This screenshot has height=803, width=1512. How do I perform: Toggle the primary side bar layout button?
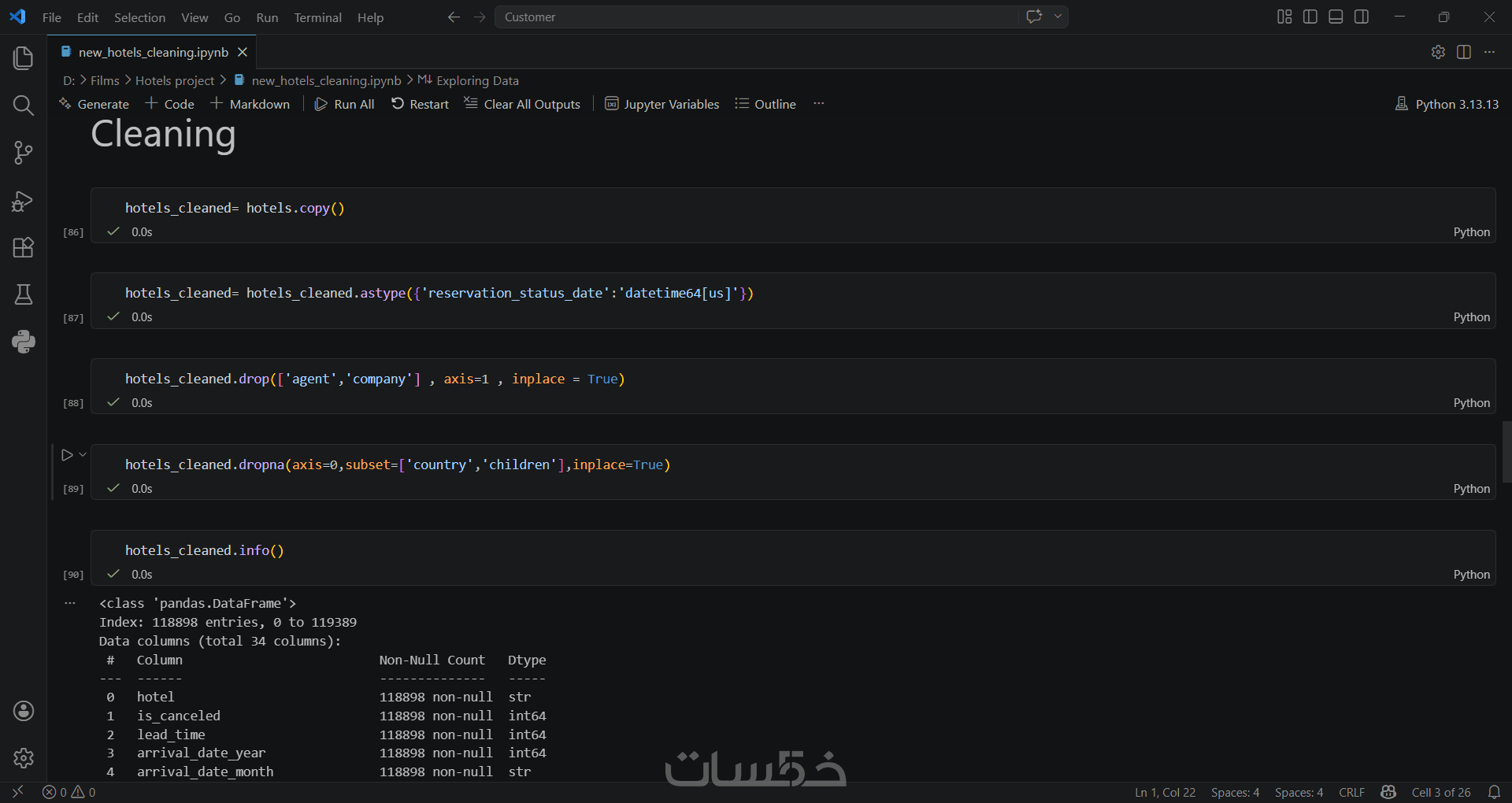point(1310,17)
